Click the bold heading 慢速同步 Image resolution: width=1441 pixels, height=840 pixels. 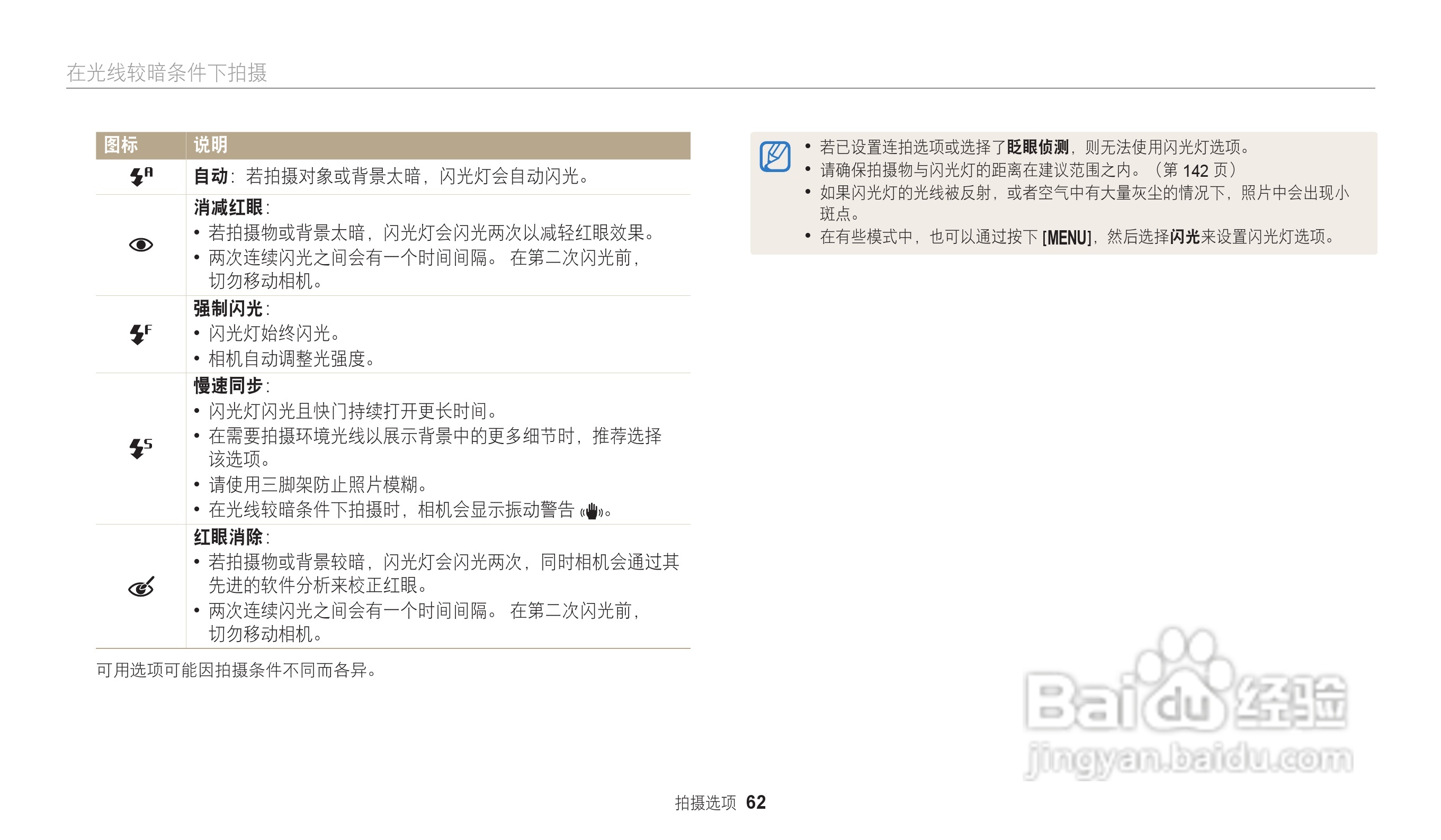(228, 386)
